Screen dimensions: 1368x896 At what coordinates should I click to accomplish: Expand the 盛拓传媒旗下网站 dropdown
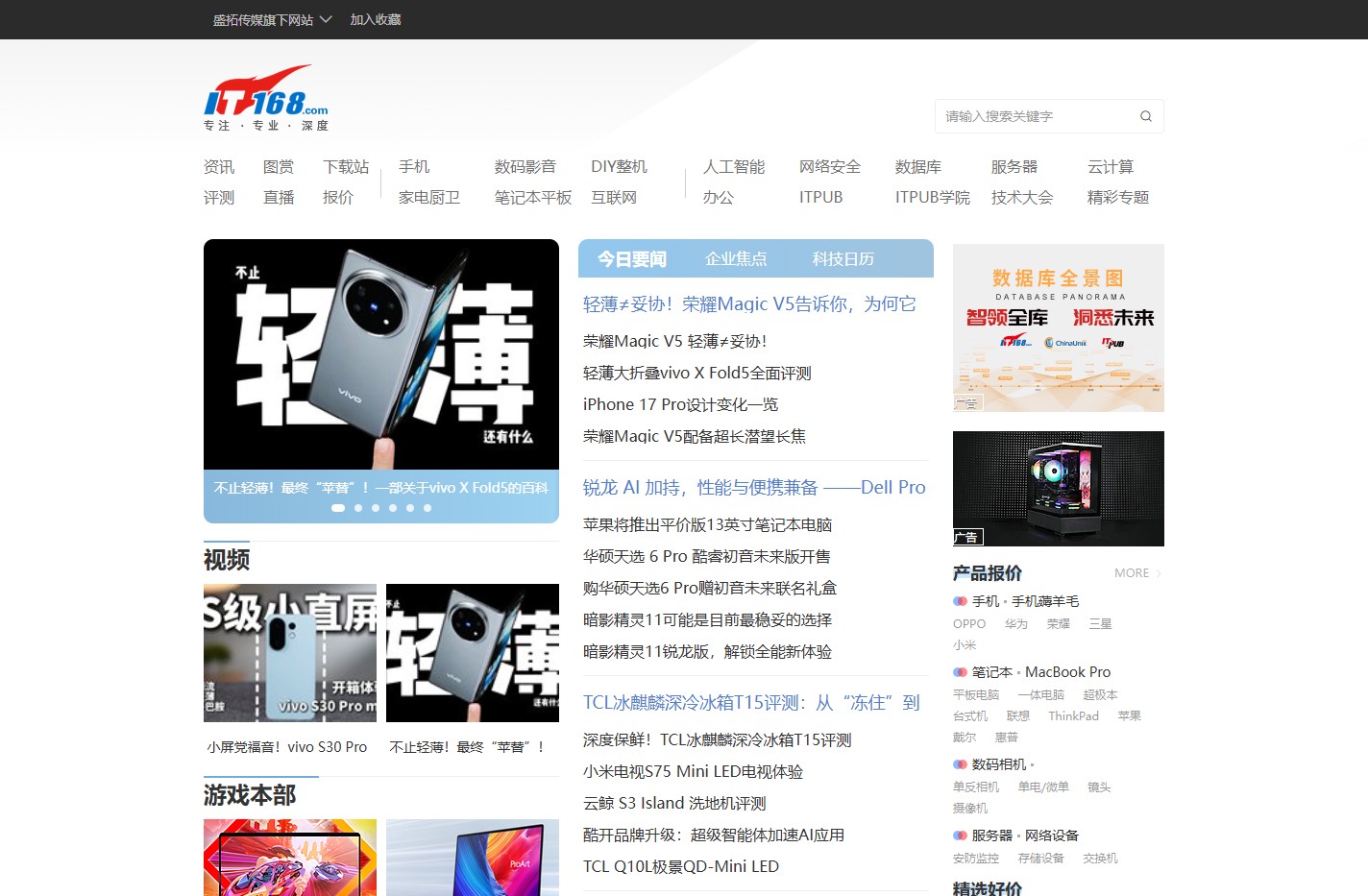(272, 19)
